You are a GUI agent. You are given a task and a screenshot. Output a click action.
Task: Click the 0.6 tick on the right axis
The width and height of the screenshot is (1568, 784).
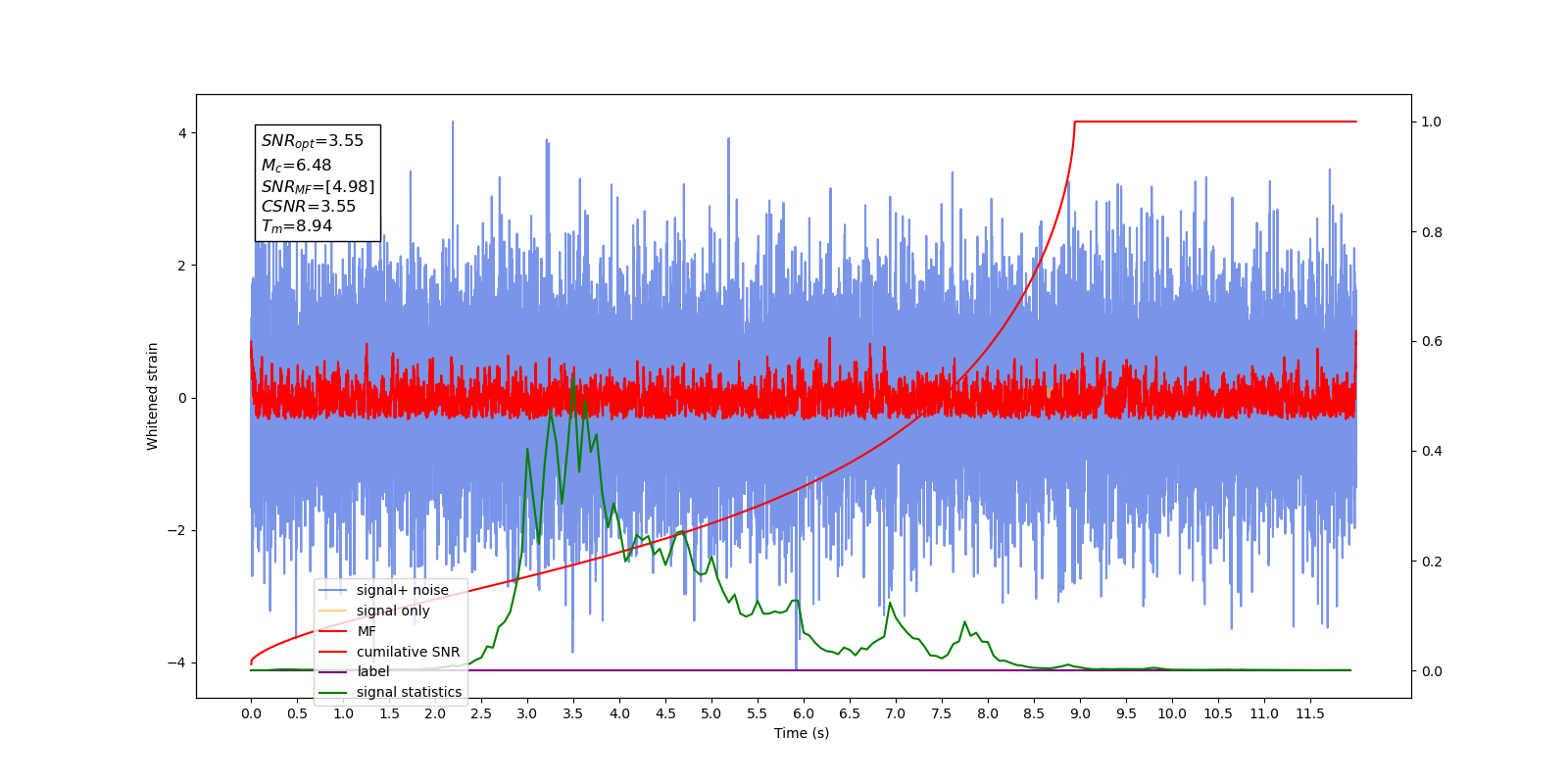pos(1432,341)
